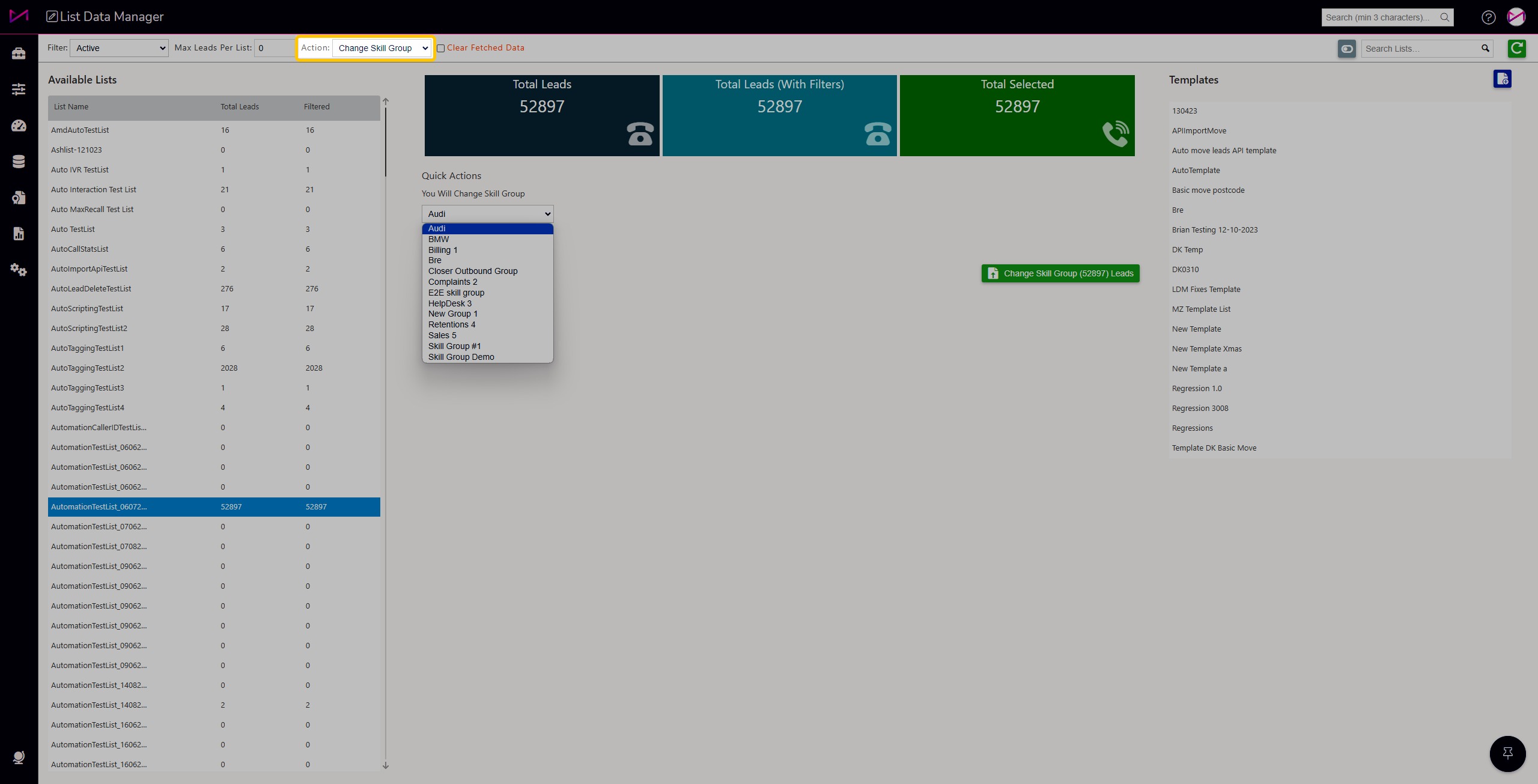Select the AutoScriptingTestList2 row
1538x784 pixels.
coord(214,329)
